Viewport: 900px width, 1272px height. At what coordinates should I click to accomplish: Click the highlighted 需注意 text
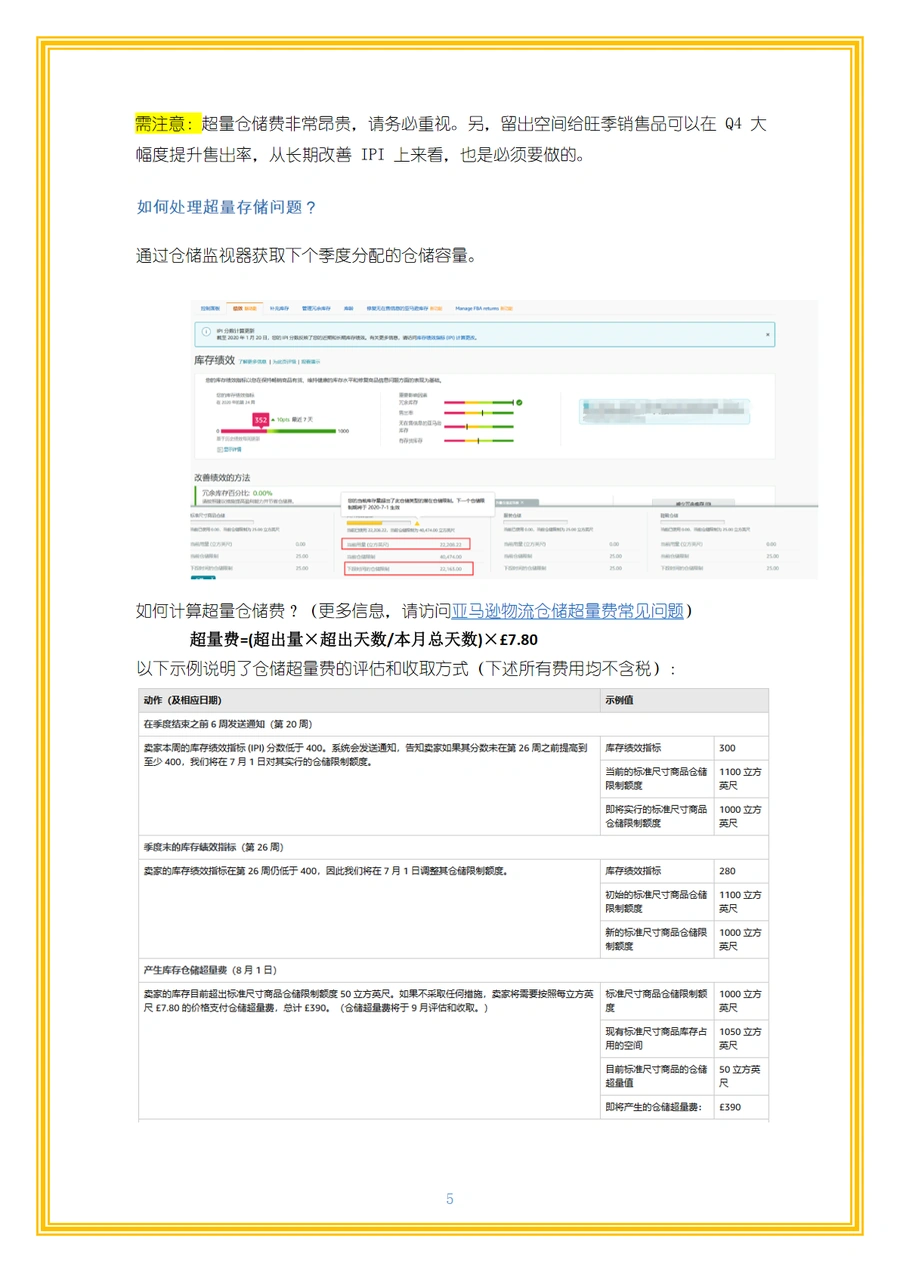[x=168, y=124]
